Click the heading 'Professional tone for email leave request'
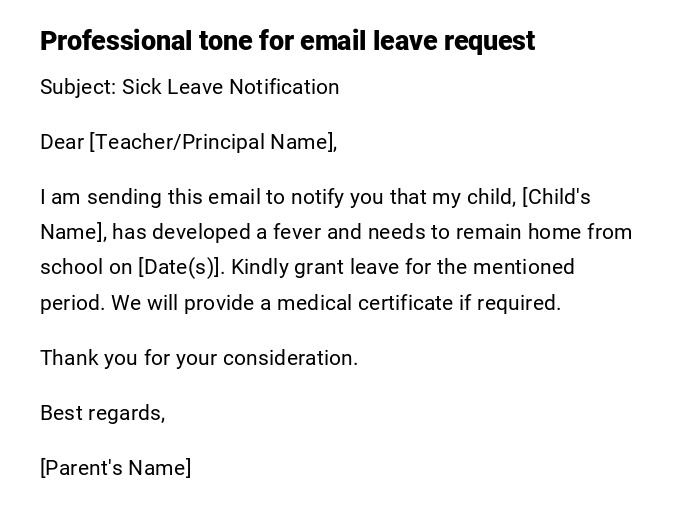This screenshot has height=530, width=700. (287, 41)
